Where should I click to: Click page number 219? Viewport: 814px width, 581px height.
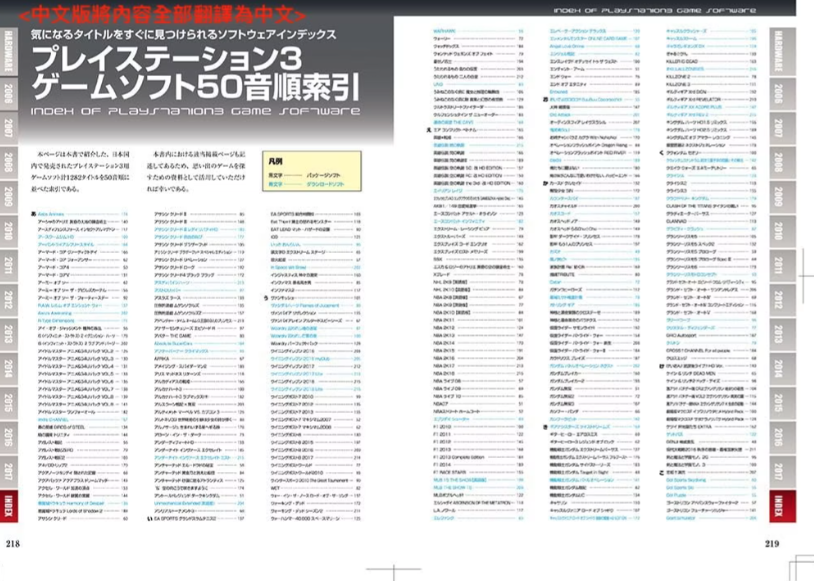click(x=772, y=544)
